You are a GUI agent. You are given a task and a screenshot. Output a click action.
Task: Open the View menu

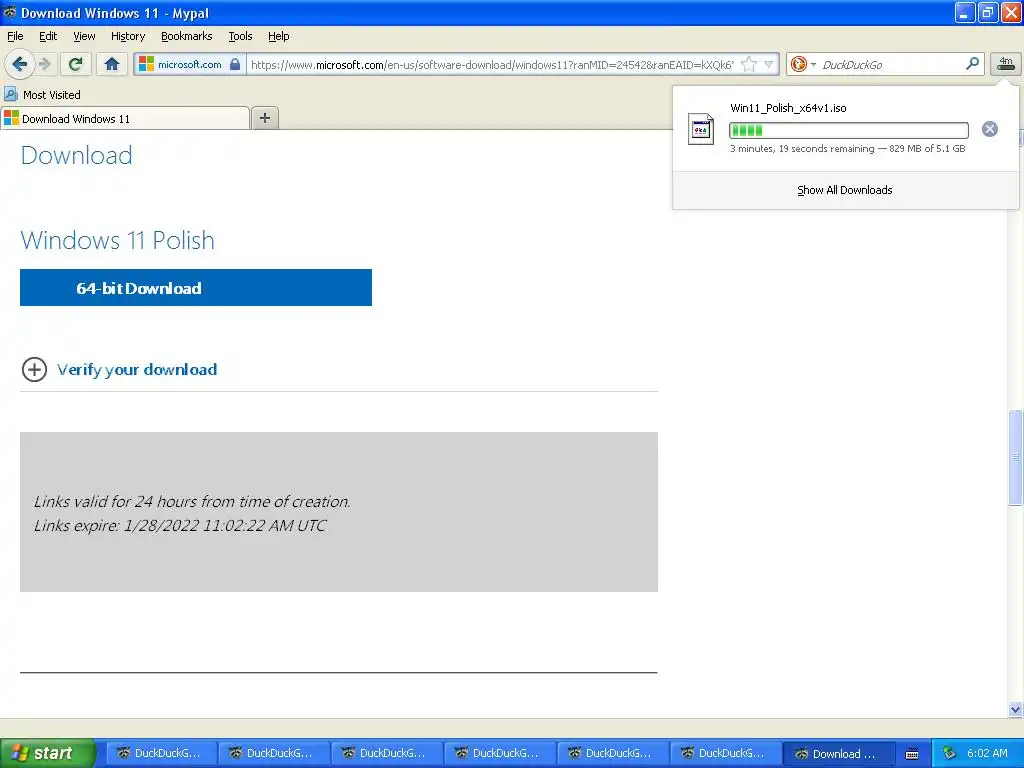pyautogui.click(x=84, y=36)
